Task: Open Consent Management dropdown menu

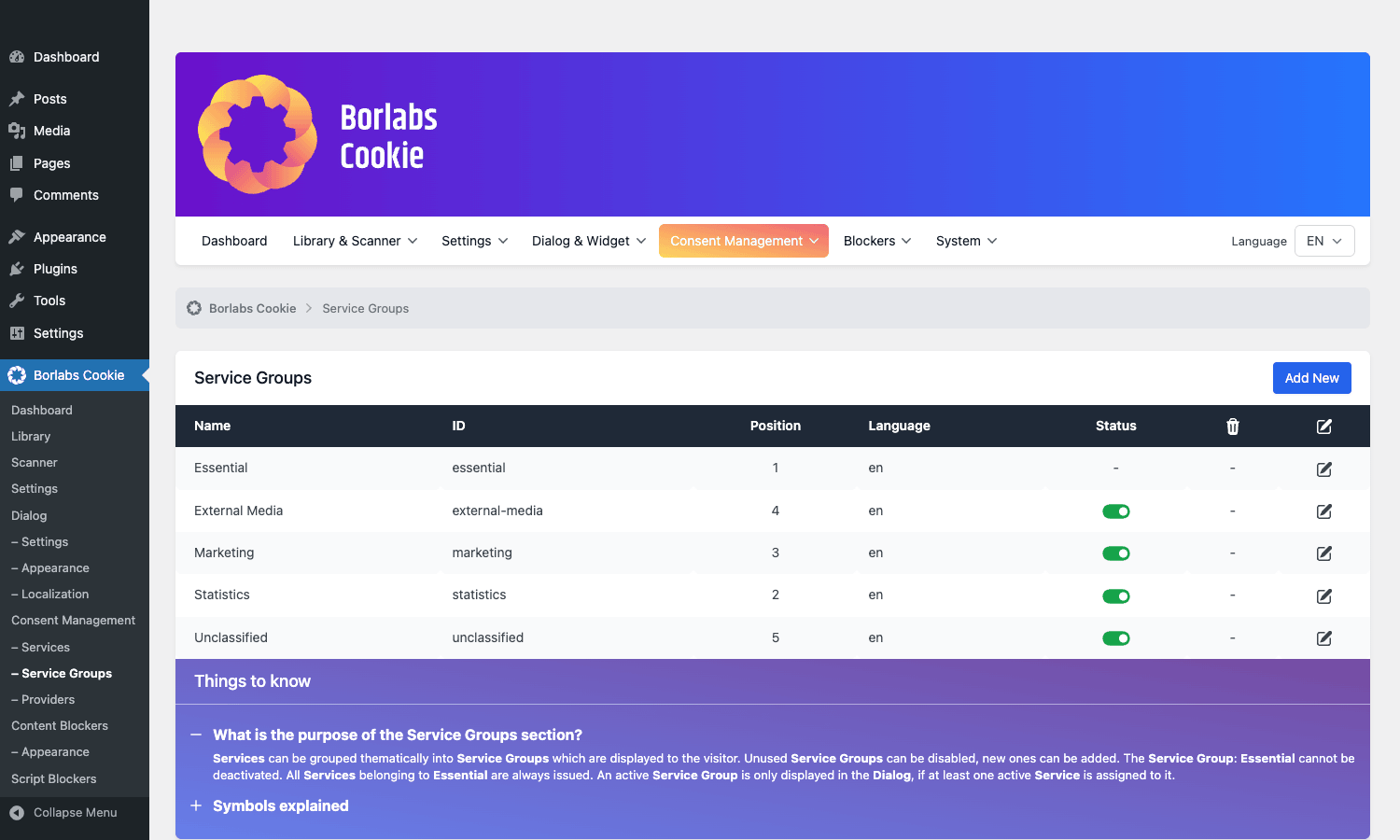Action: point(744,241)
